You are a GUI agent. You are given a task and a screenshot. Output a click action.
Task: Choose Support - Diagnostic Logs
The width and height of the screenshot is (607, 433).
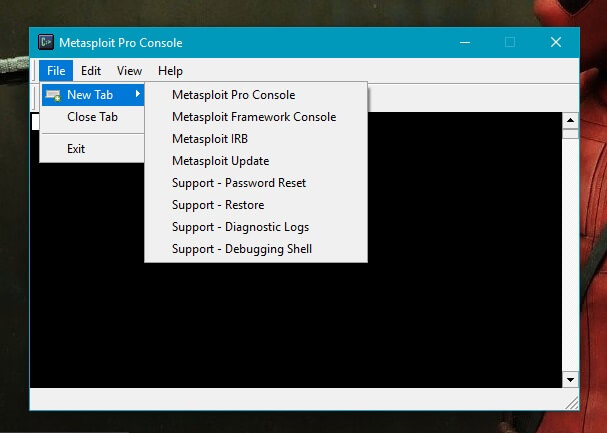pyautogui.click(x=256, y=227)
